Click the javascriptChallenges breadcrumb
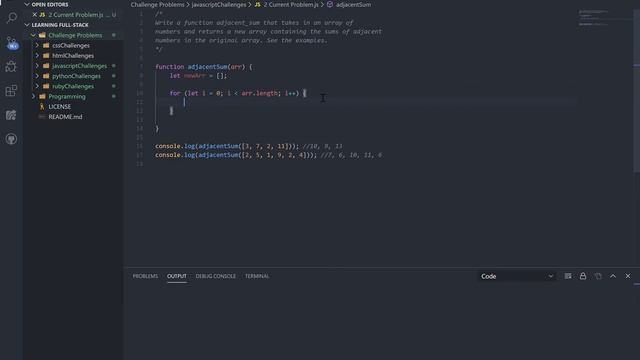Viewport: 640px width, 360px height. tap(219, 4)
